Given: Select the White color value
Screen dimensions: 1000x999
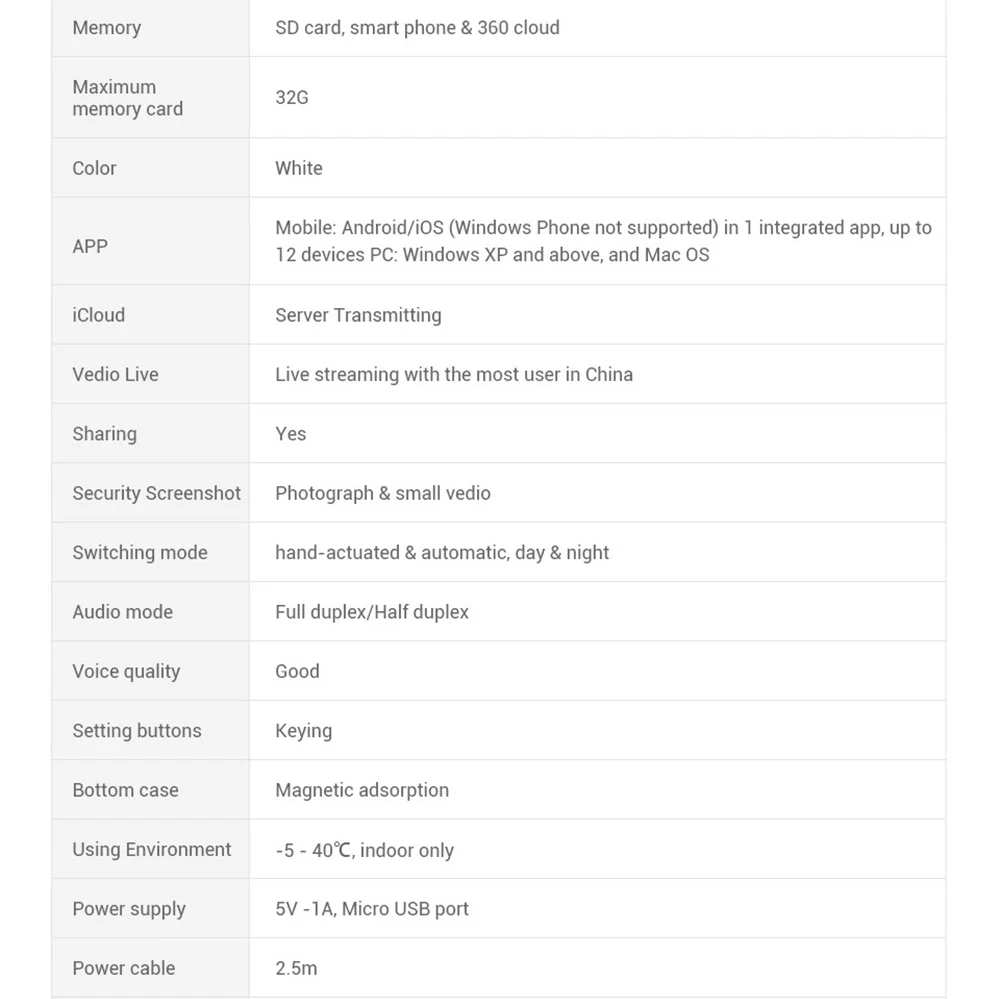Looking at the screenshot, I should click(298, 168).
